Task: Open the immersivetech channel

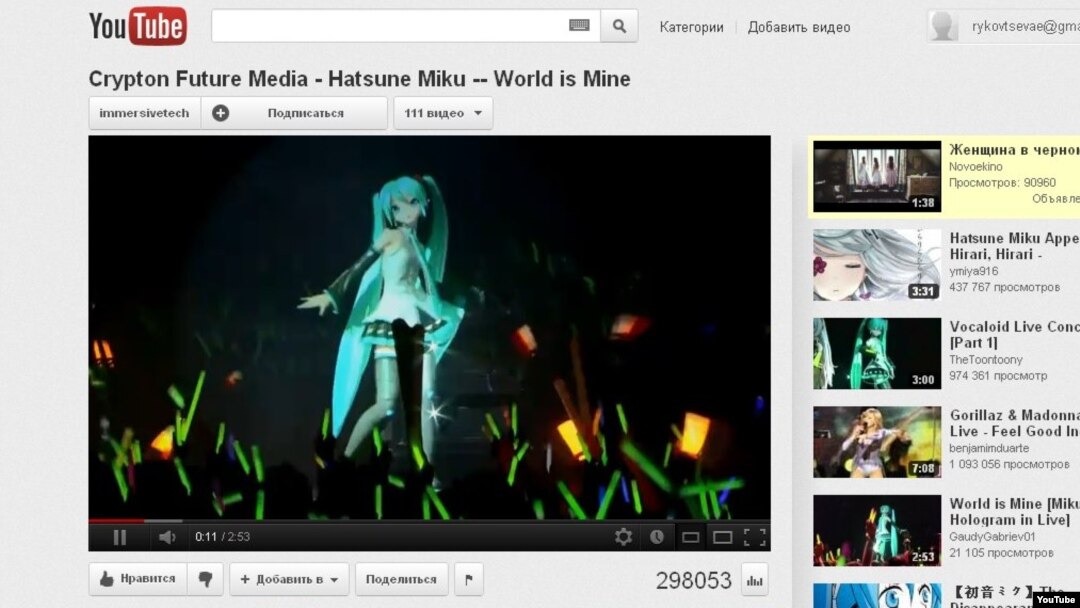Action: tap(145, 113)
